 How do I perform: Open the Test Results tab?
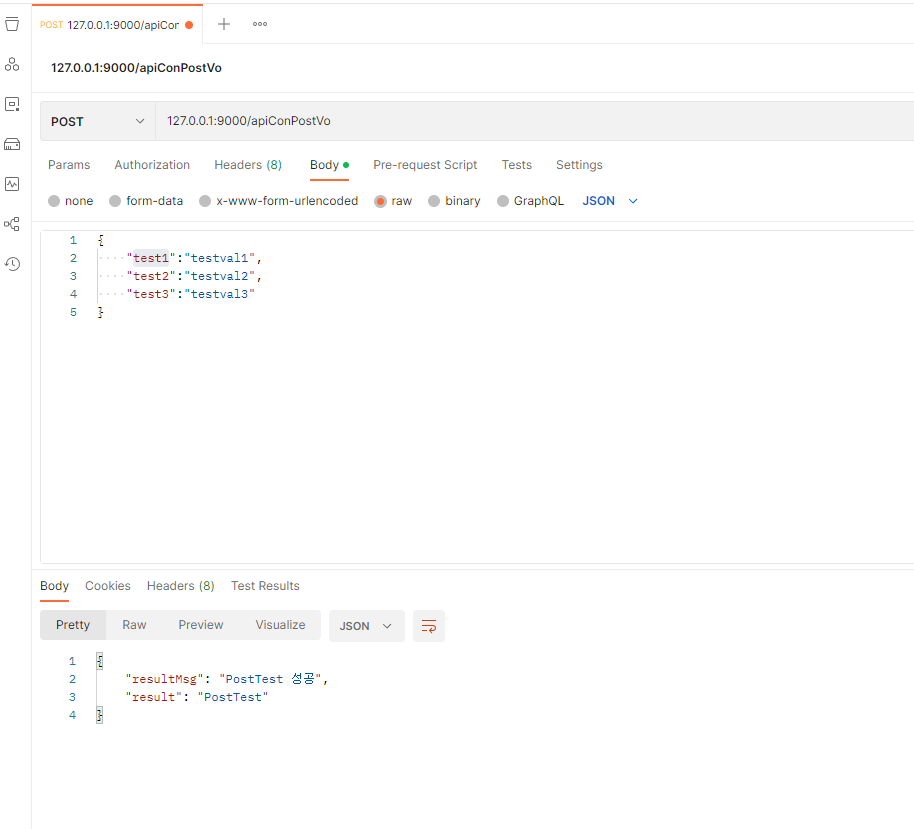265,586
